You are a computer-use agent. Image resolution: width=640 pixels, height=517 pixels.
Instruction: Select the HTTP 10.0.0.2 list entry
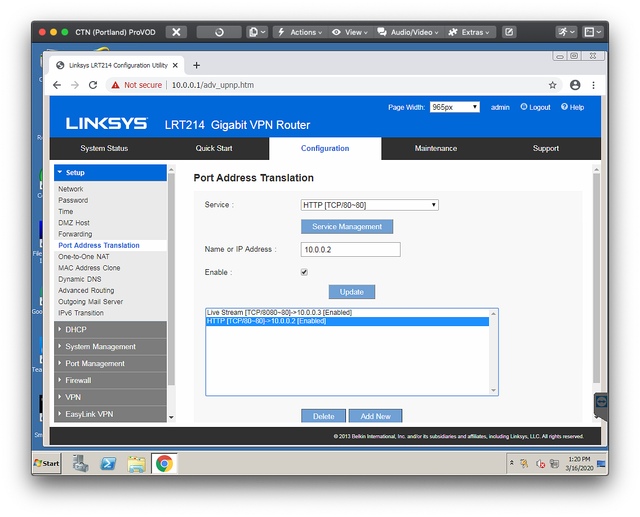point(347,321)
